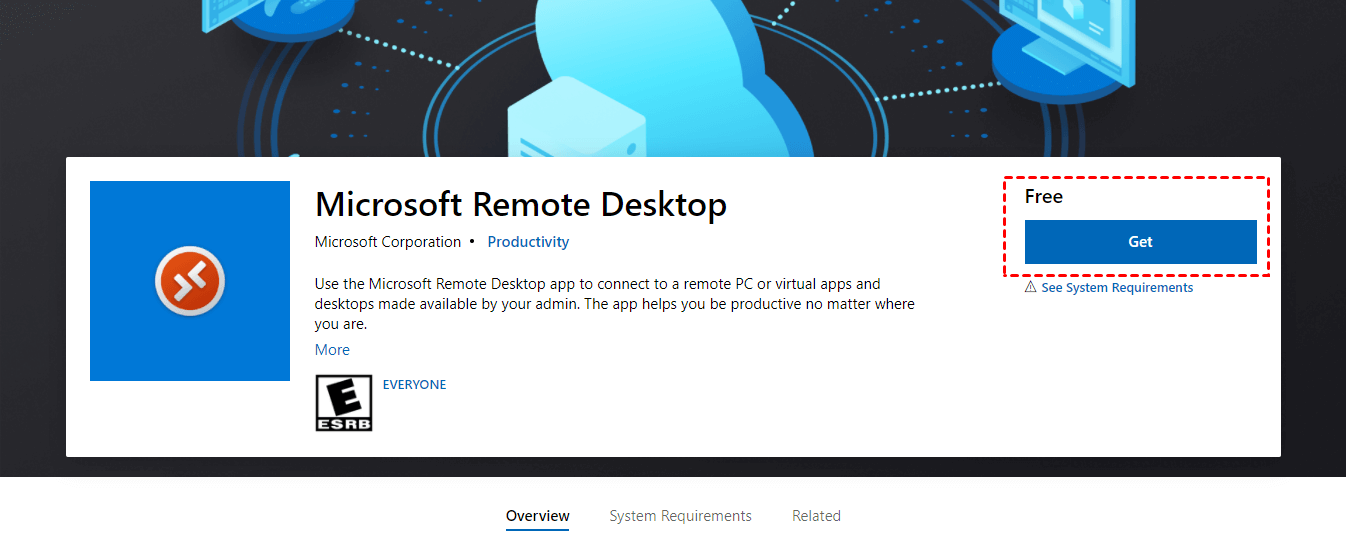The width and height of the screenshot is (1346, 543).
Task: Open the See System Requirements link
Action: (1117, 288)
